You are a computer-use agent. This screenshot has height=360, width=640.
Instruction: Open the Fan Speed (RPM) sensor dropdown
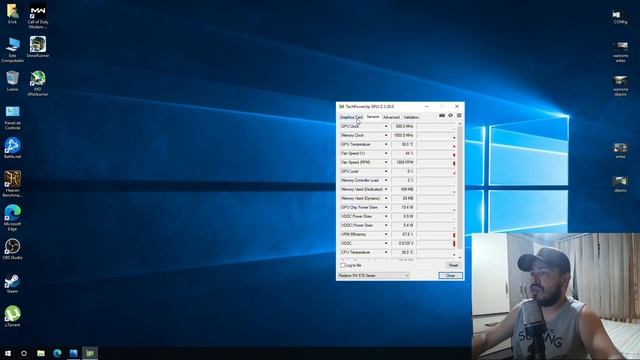click(x=386, y=162)
